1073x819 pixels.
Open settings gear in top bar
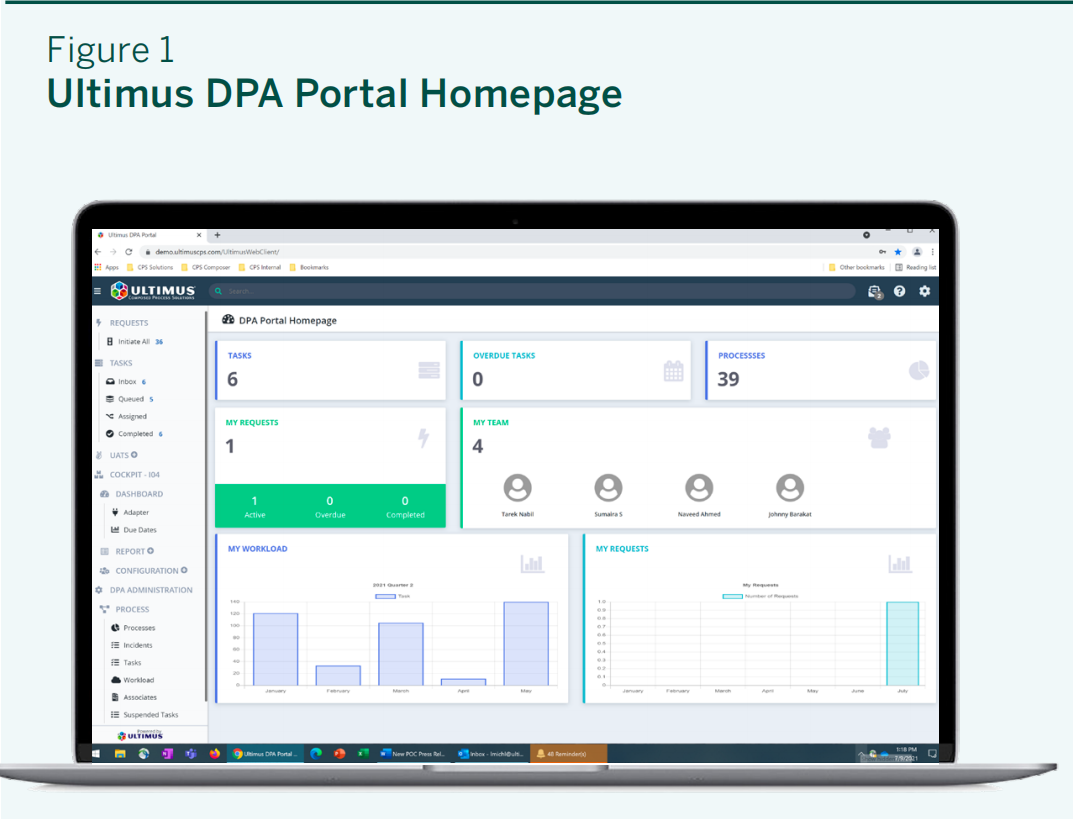[x=924, y=291]
